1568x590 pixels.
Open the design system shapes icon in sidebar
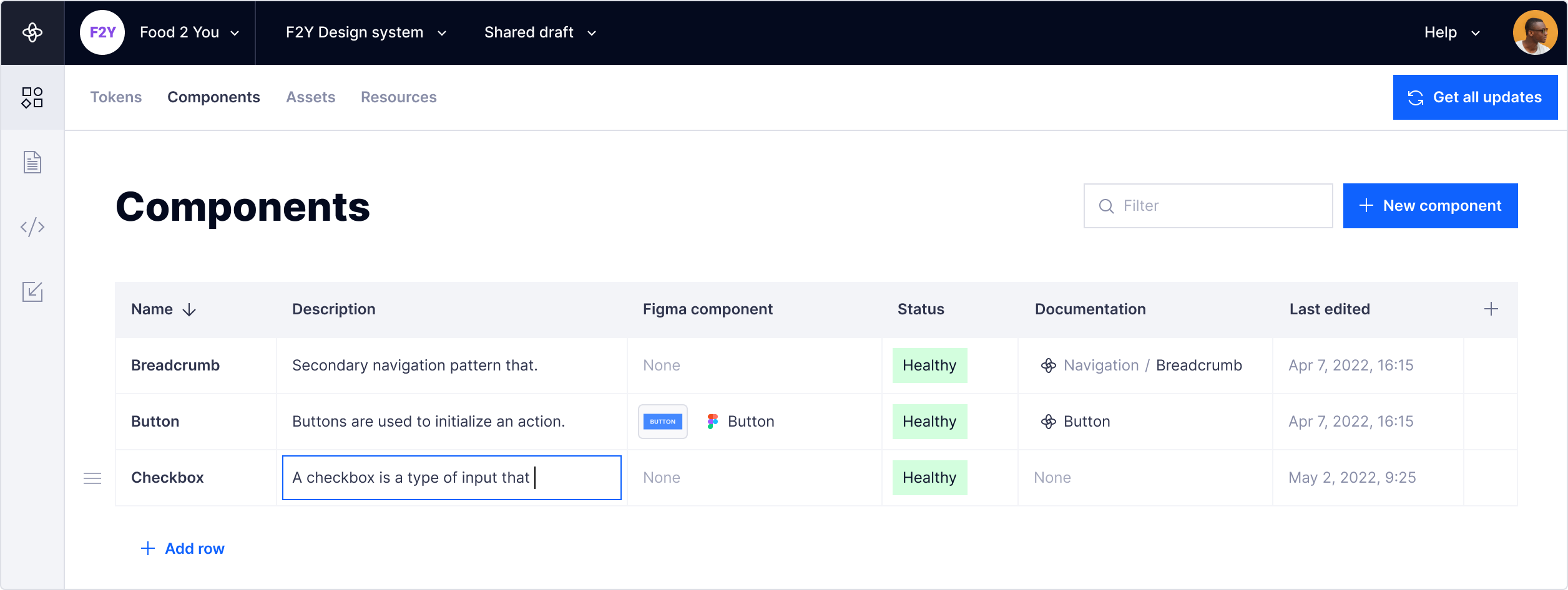click(x=32, y=98)
